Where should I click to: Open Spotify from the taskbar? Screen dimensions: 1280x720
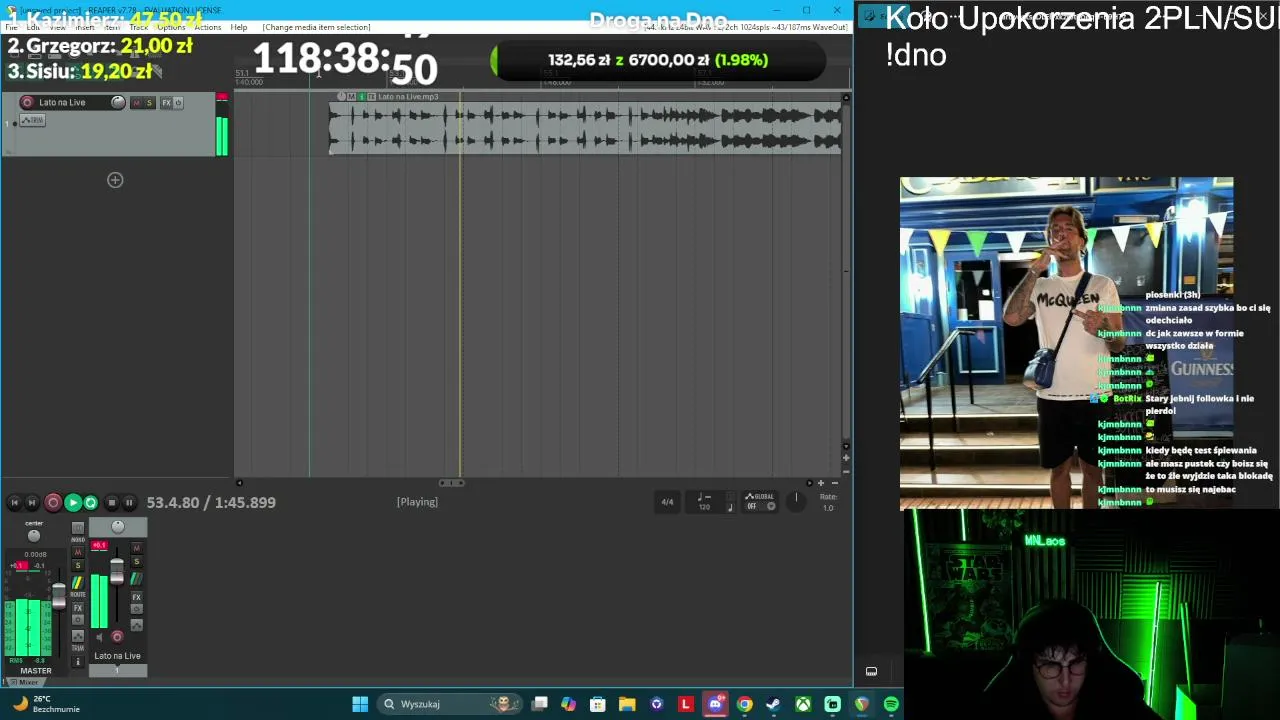pos(891,704)
